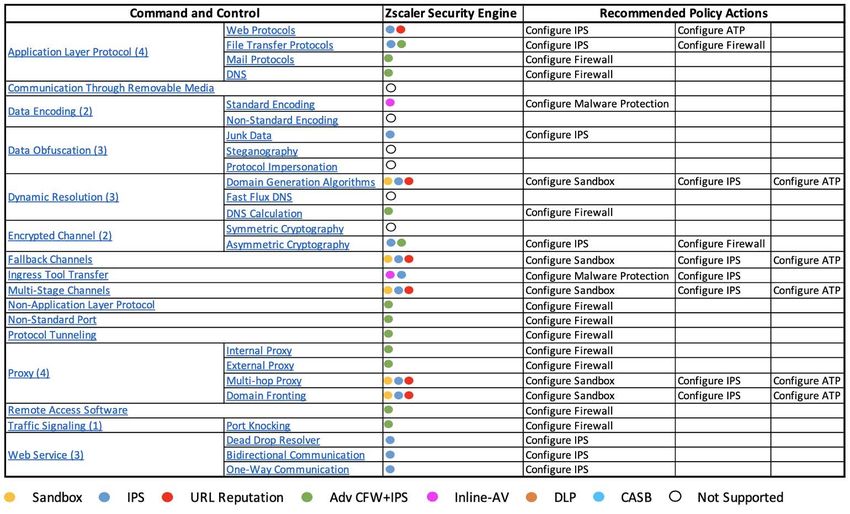This screenshot has width=850, height=514.
Task: Click the yellow Sandbox legend dot
Action: point(9,497)
